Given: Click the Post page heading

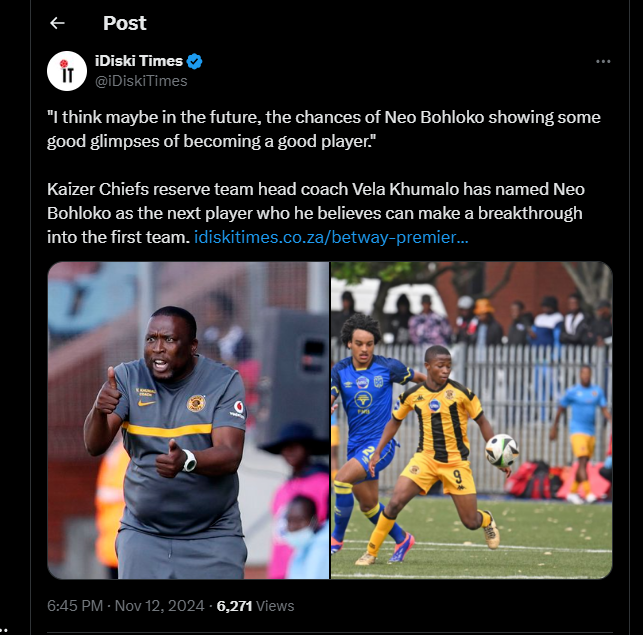Looking at the screenshot, I should 125,22.
